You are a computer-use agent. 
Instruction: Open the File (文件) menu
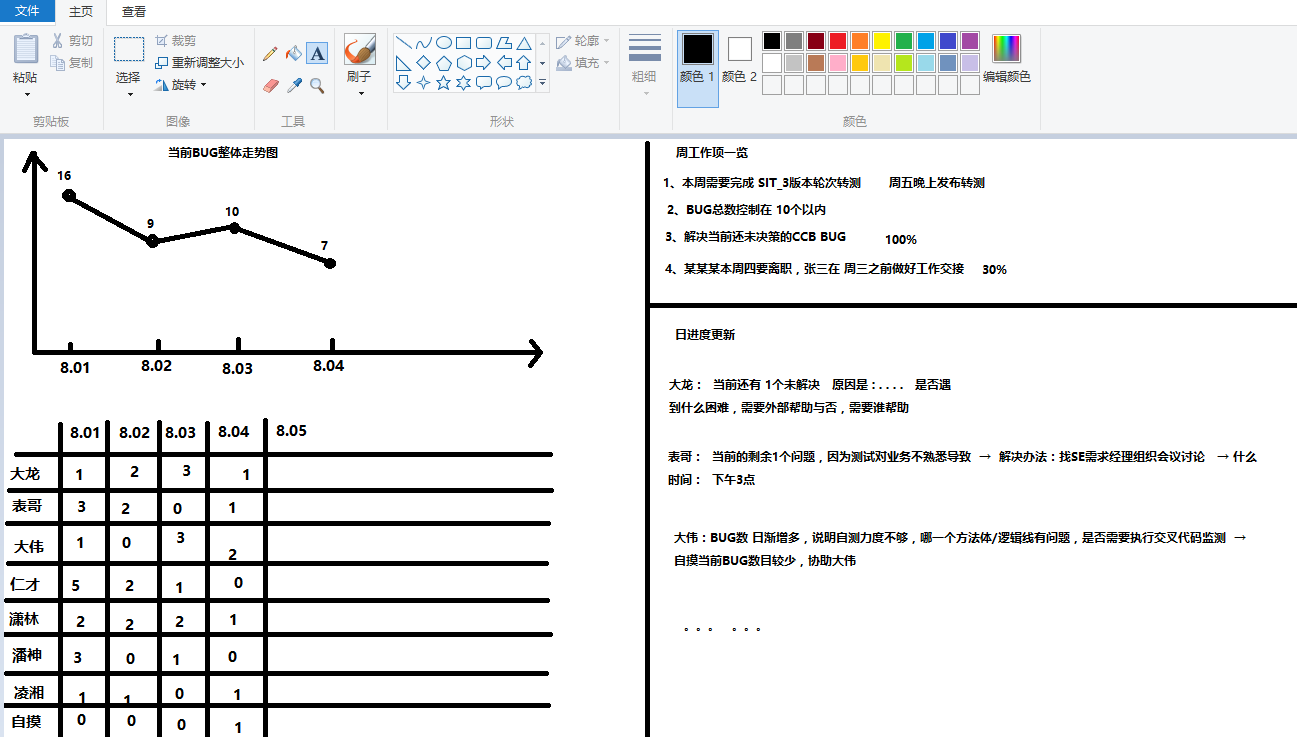(x=28, y=11)
